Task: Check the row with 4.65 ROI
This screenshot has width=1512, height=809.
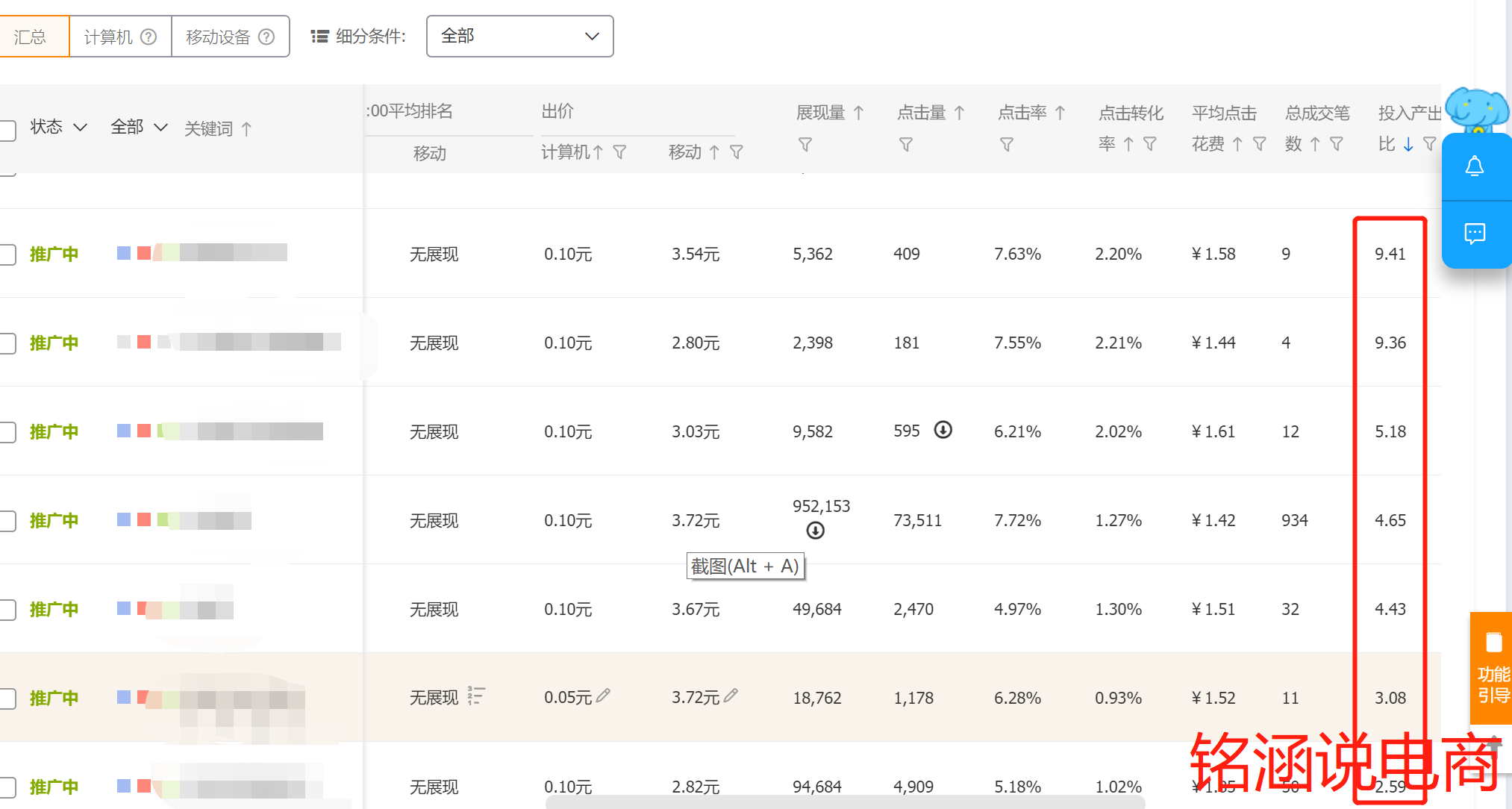Action: point(7,521)
